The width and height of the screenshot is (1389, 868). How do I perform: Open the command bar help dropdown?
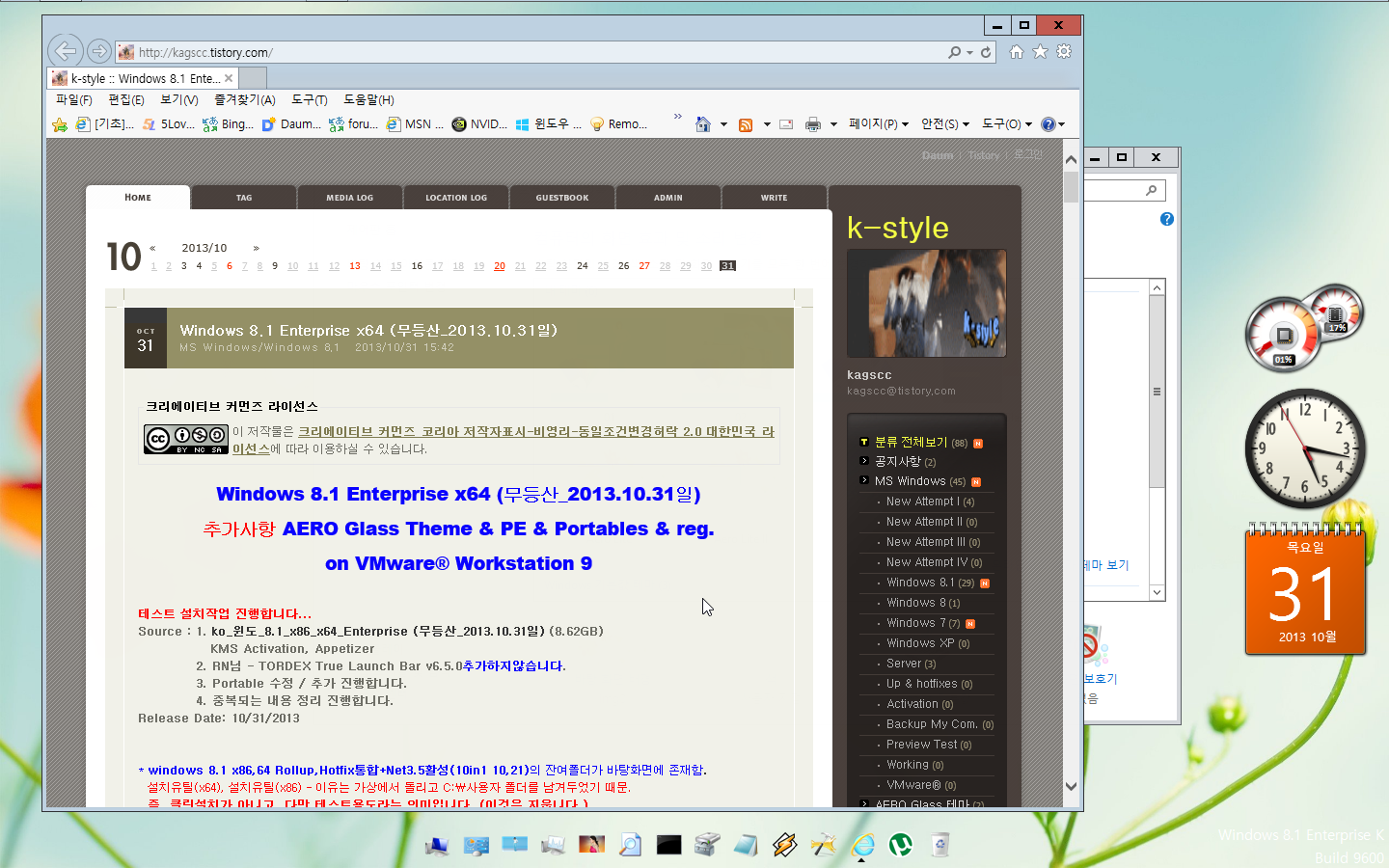tap(1052, 124)
